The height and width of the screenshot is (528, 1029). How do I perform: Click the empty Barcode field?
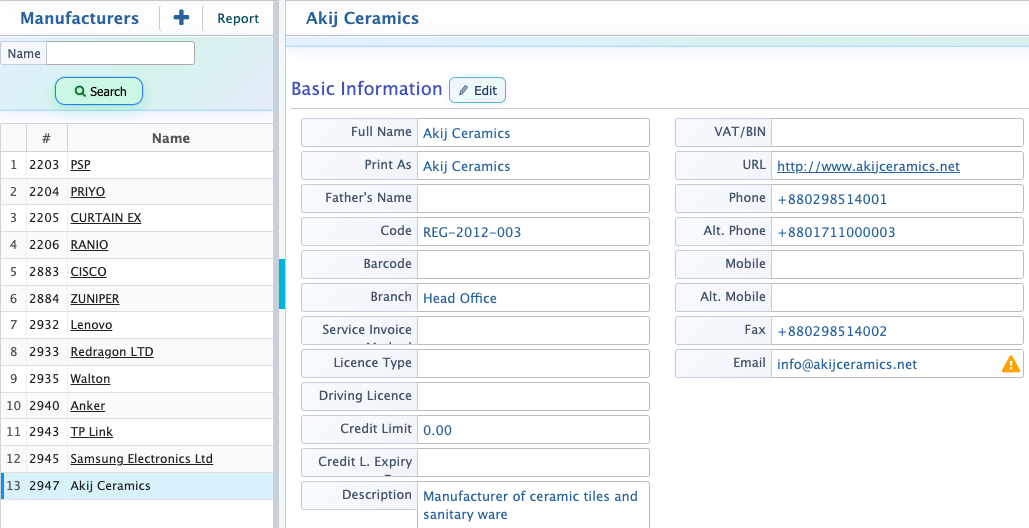click(x=533, y=264)
